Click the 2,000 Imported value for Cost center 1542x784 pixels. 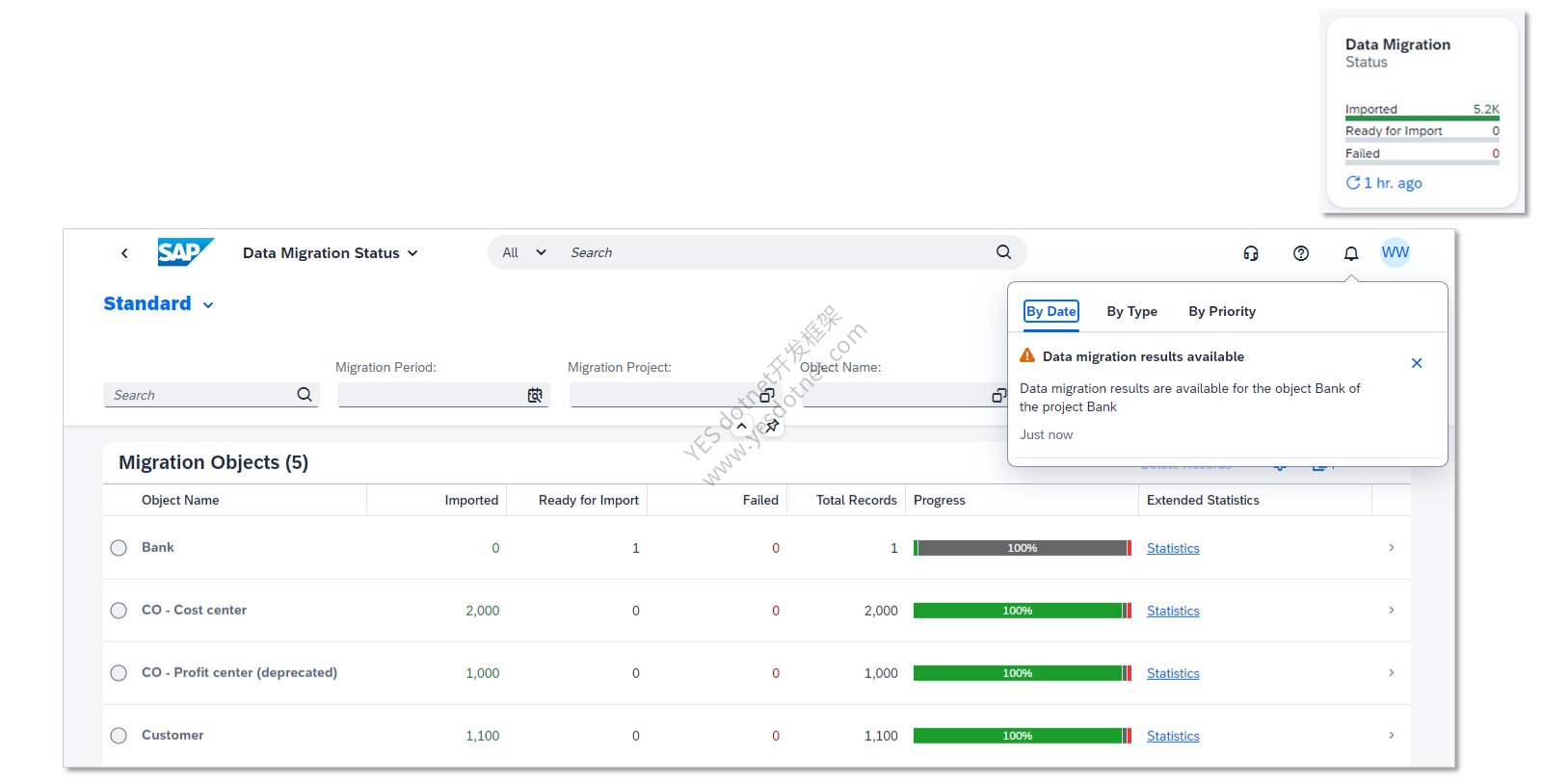click(483, 611)
